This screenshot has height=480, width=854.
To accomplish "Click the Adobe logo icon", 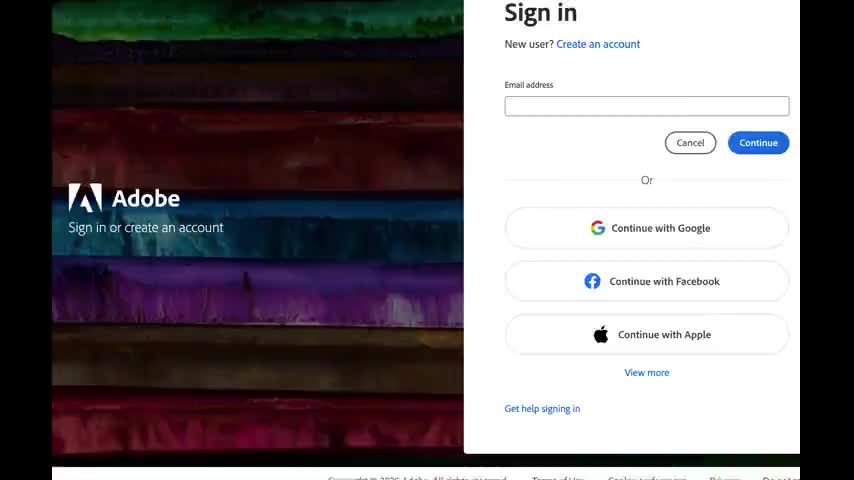I will click(x=85, y=197).
